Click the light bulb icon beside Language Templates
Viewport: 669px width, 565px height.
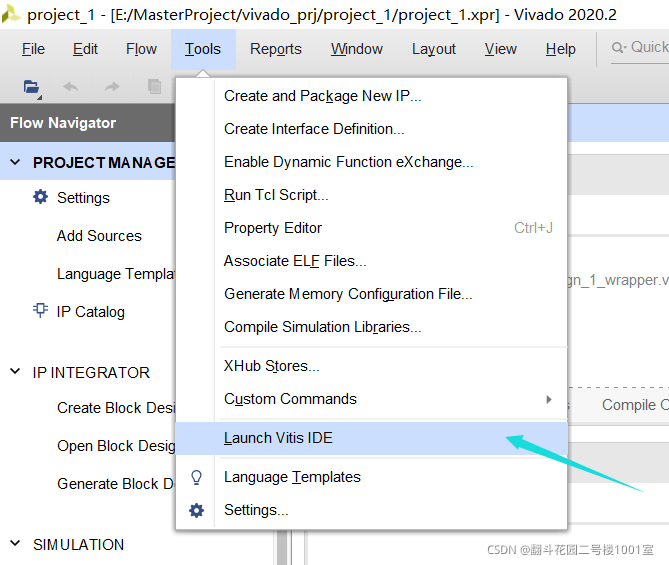point(196,477)
